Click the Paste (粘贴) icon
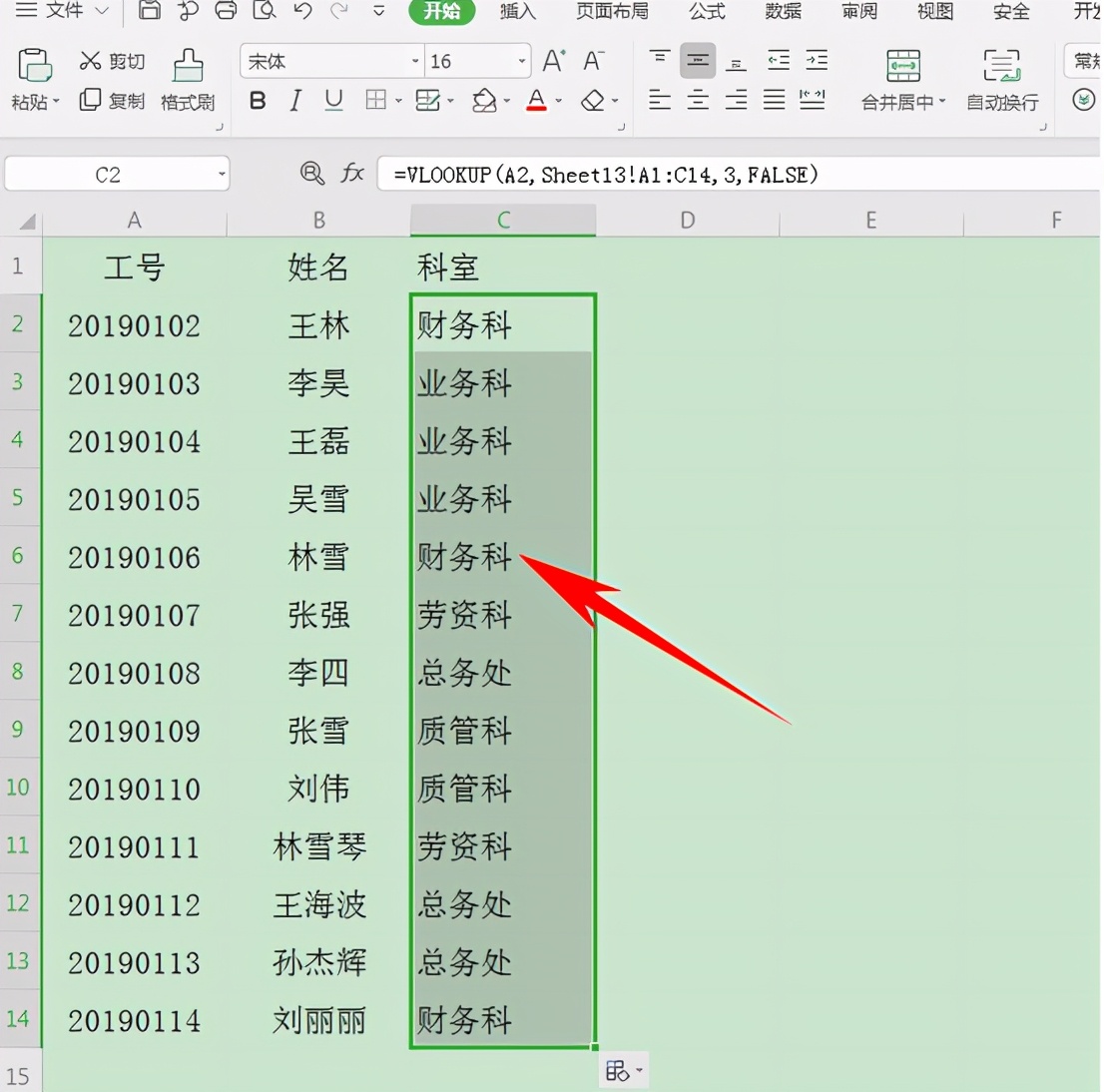 point(34,66)
